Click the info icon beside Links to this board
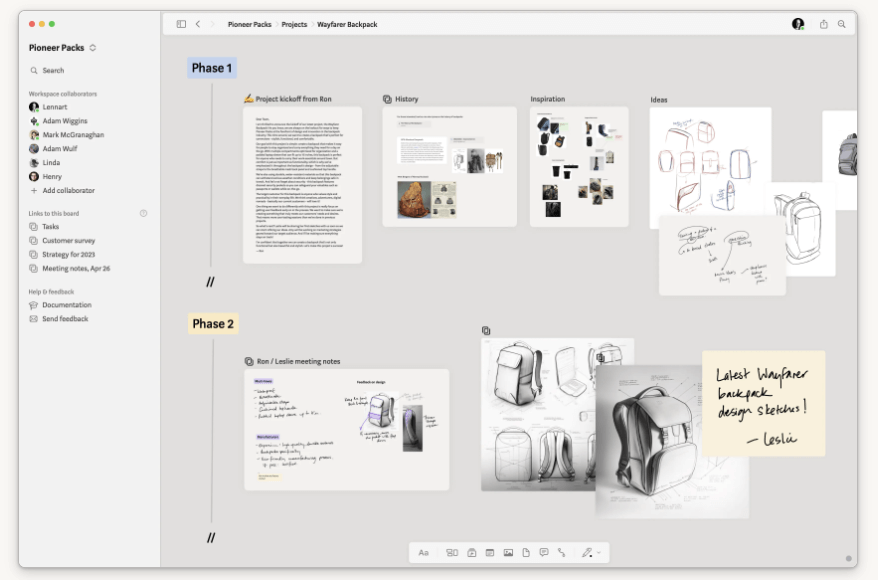 [143, 213]
